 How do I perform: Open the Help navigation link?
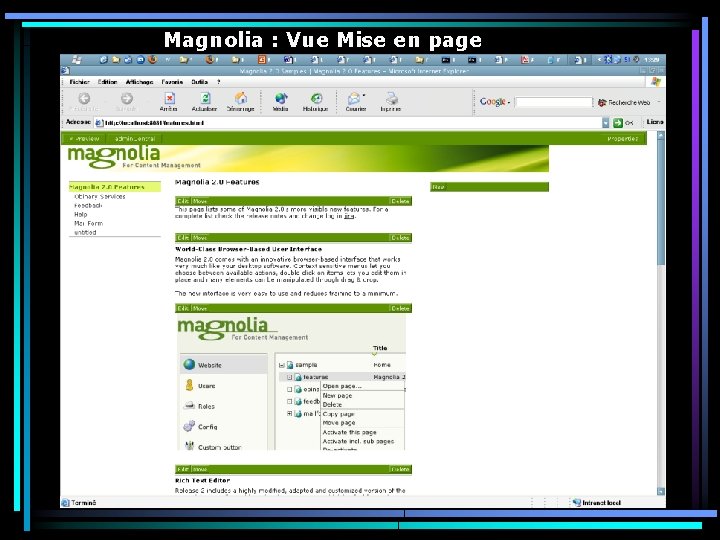pyautogui.click(x=80, y=214)
